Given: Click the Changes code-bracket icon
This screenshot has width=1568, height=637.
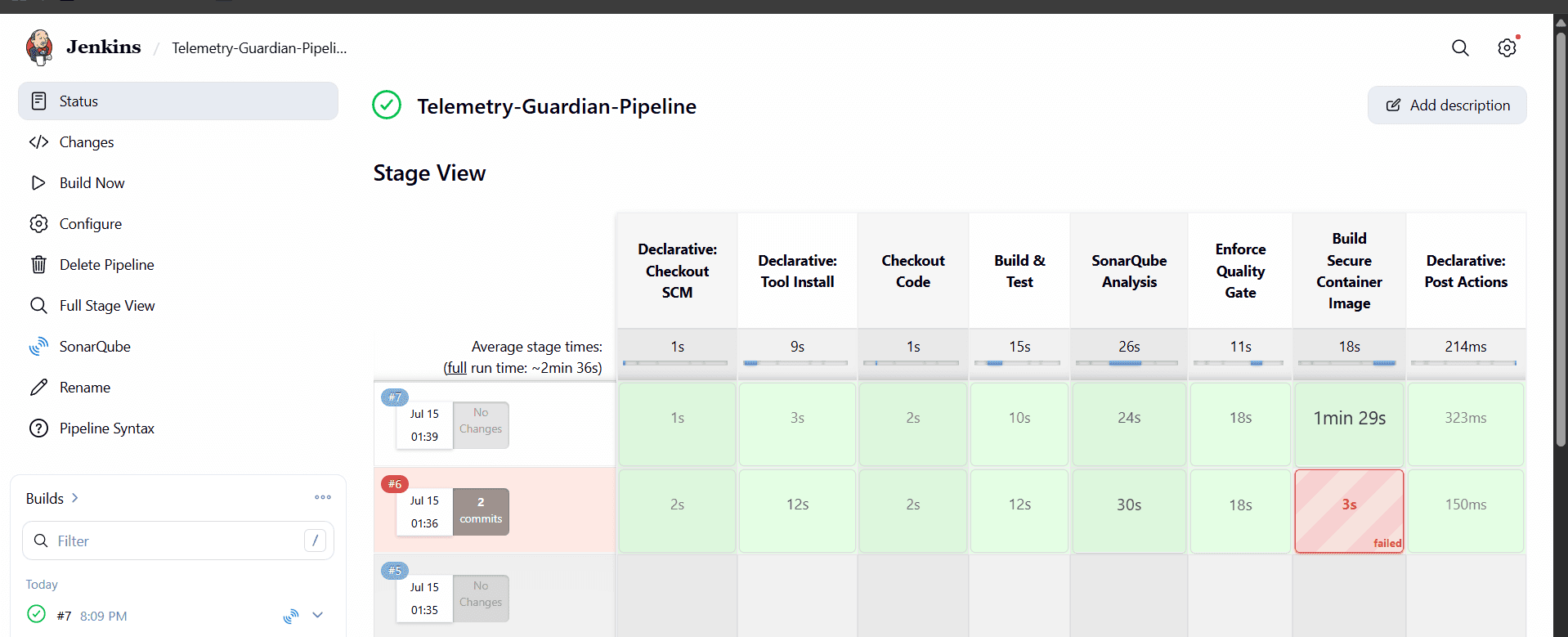Looking at the screenshot, I should click(x=38, y=142).
